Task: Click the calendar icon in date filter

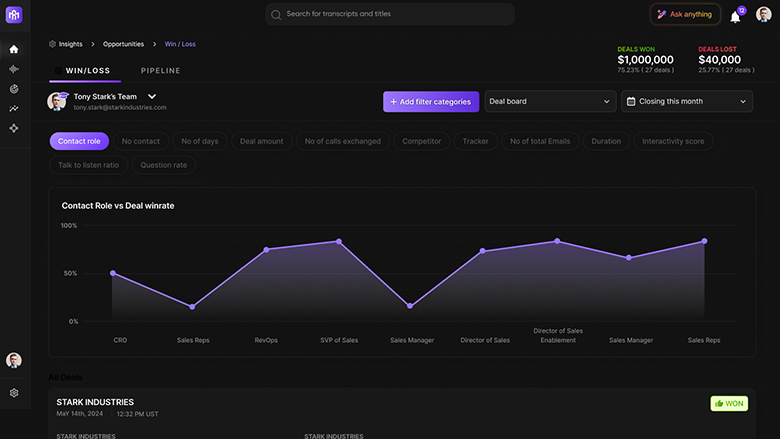Action: (631, 101)
